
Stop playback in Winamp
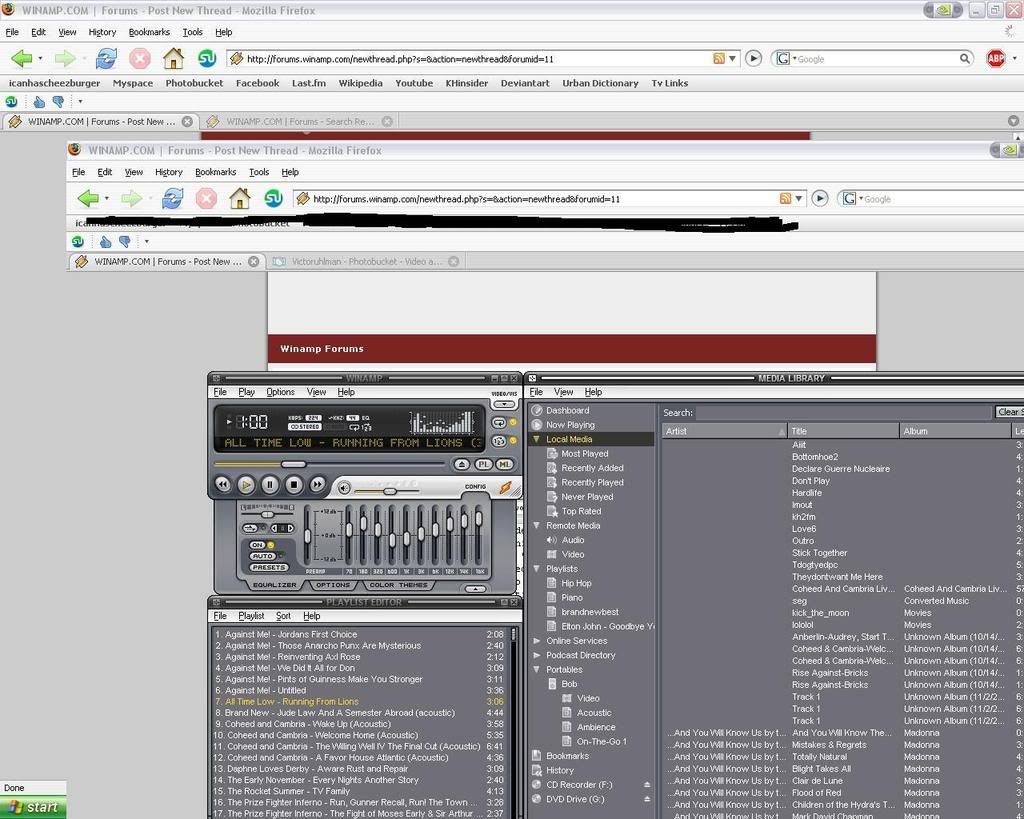tap(294, 485)
